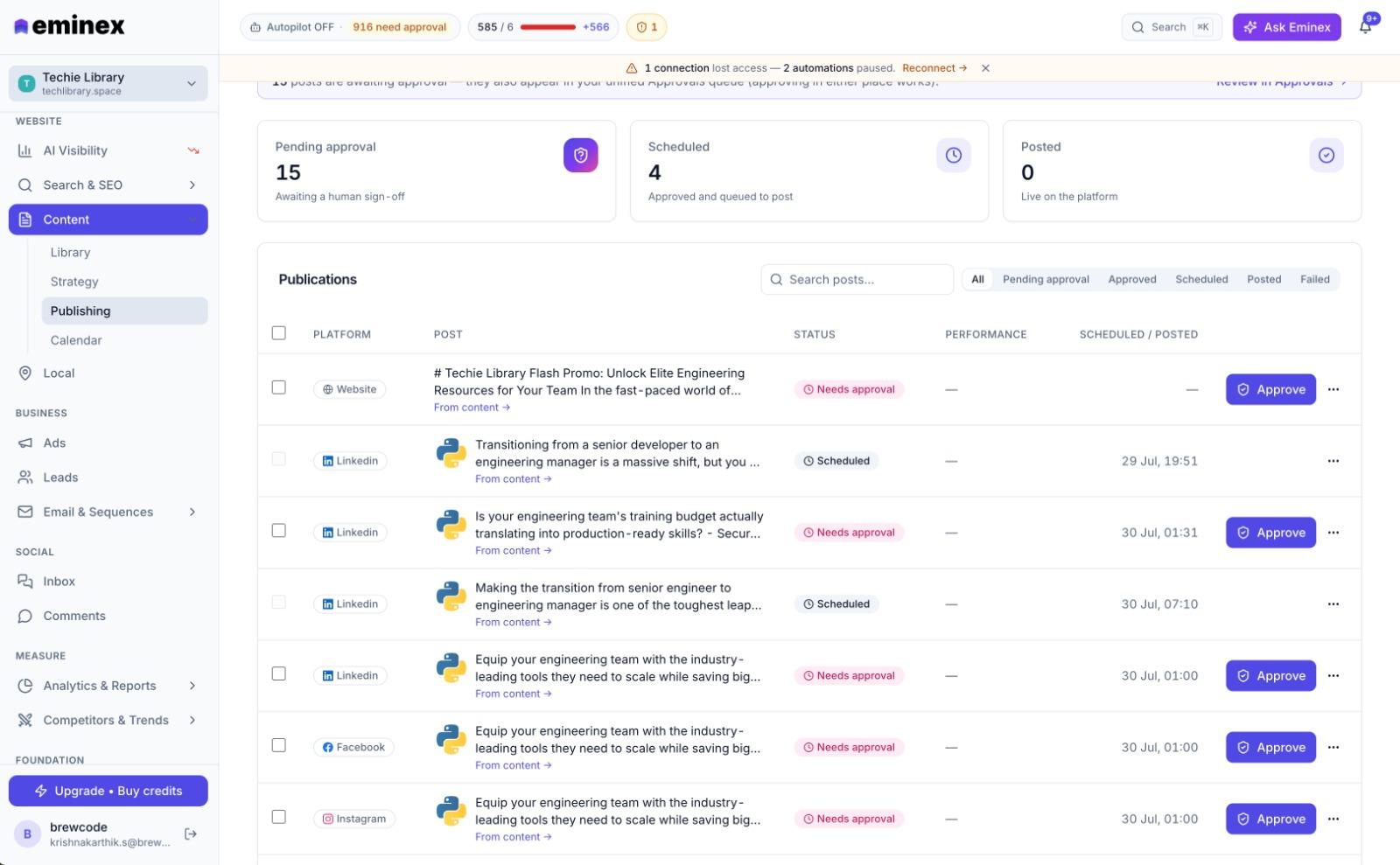The height and width of the screenshot is (865, 1400).
Task: Click the eminex logo
Action: pyautogui.click(x=70, y=26)
